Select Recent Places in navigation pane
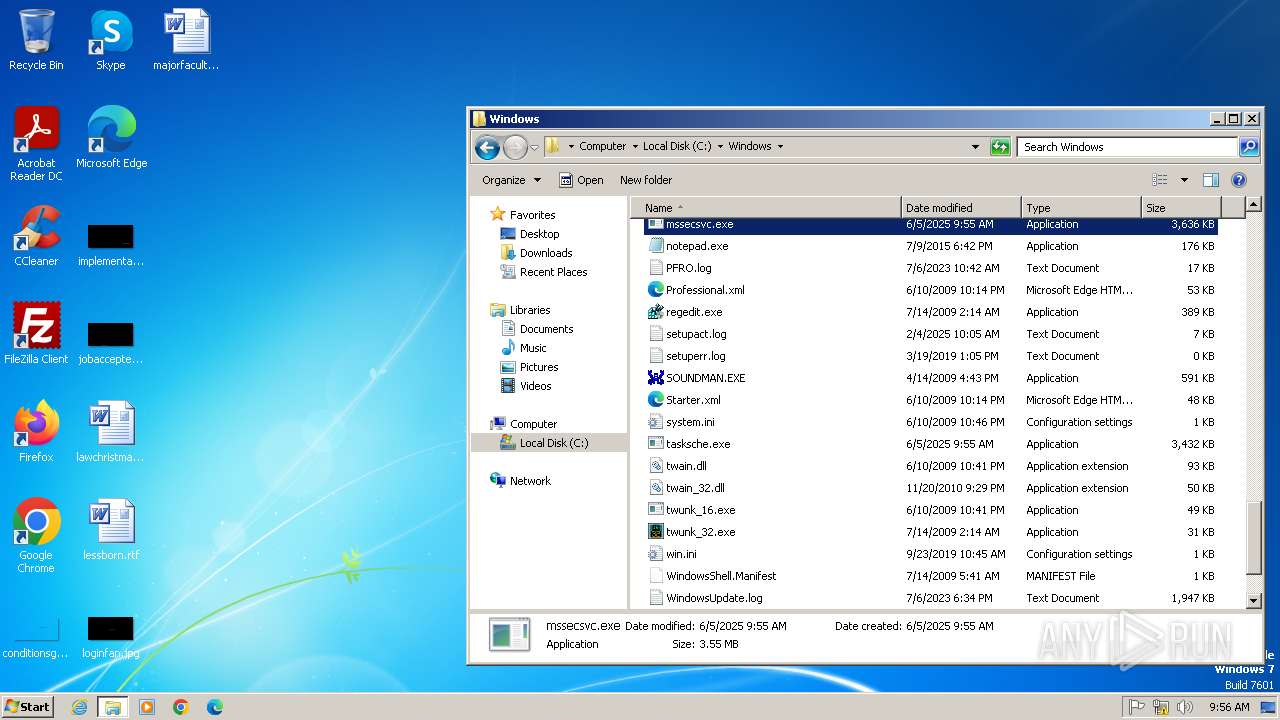The width and height of the screenshot is (1280, 720). point(553,272)
